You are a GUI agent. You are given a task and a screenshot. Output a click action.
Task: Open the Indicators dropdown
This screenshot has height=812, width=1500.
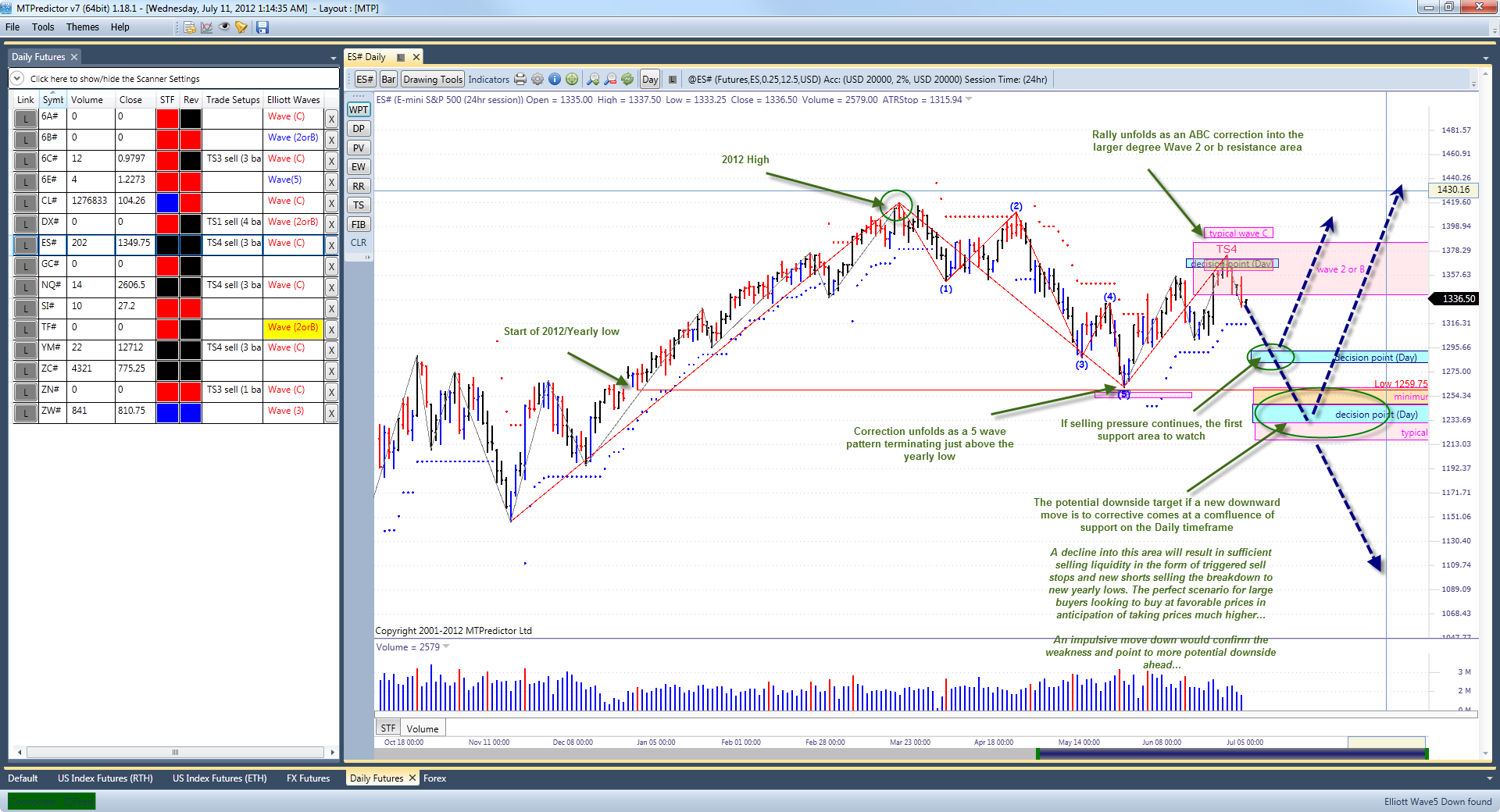[x=489, y=79]
